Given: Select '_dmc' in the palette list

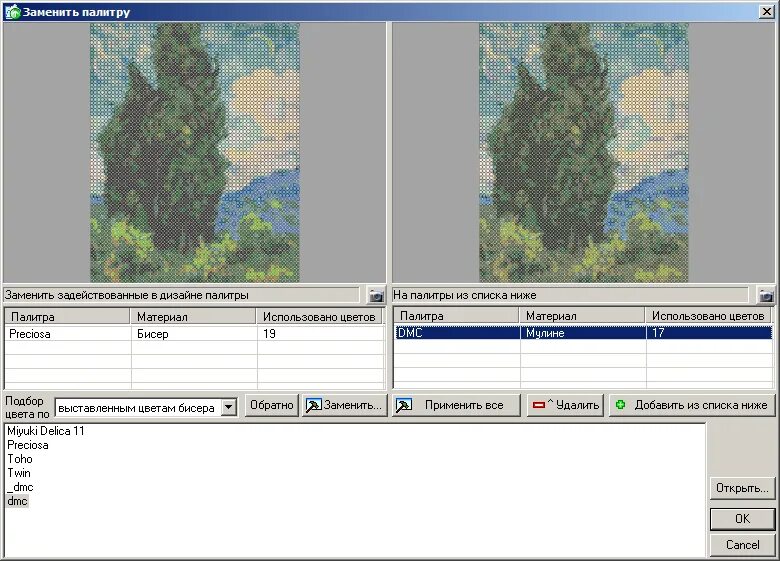Looking at the screenshot, I should pos(20,487).
